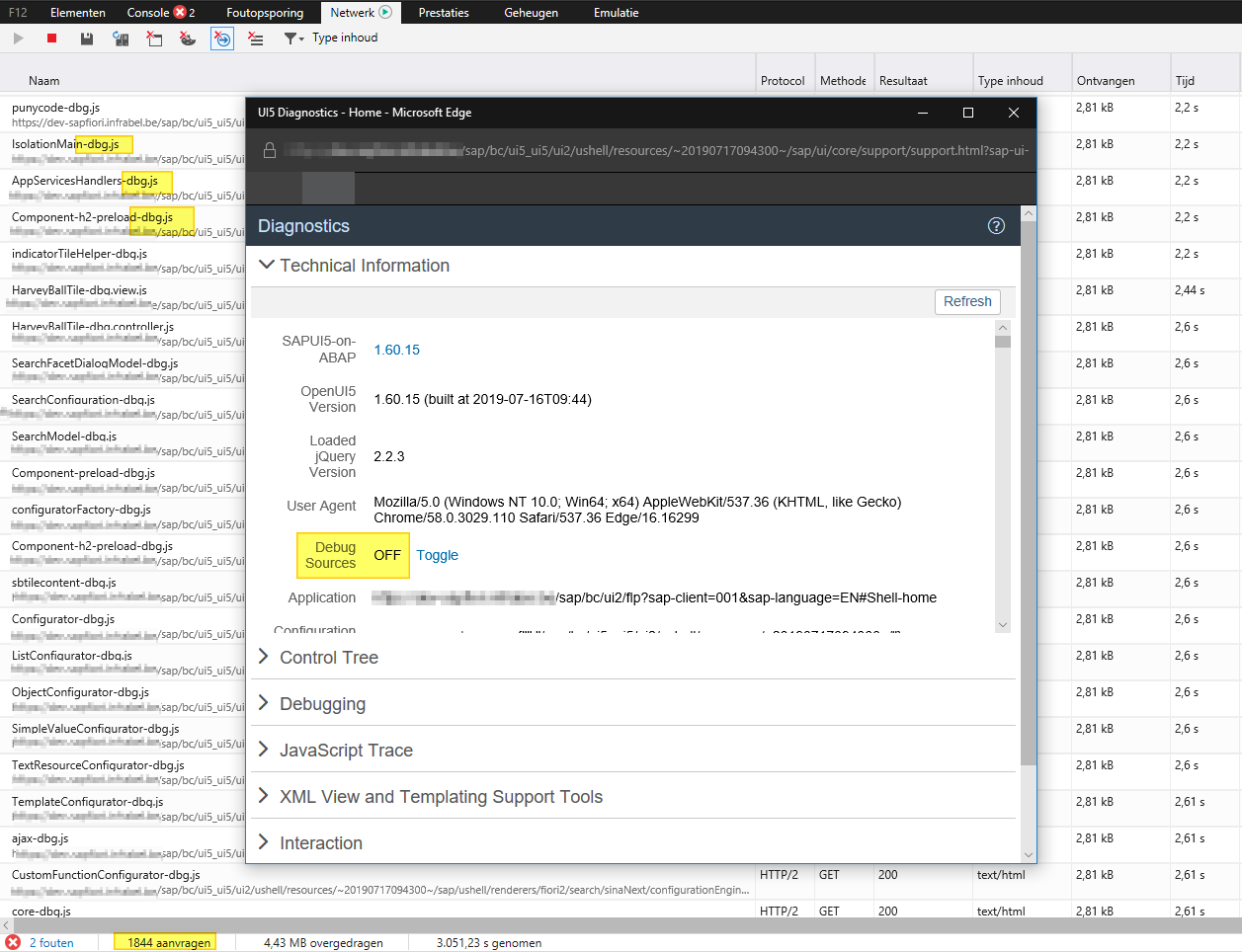Click network list horizontal scrollbar left arrow

point(7,925)
